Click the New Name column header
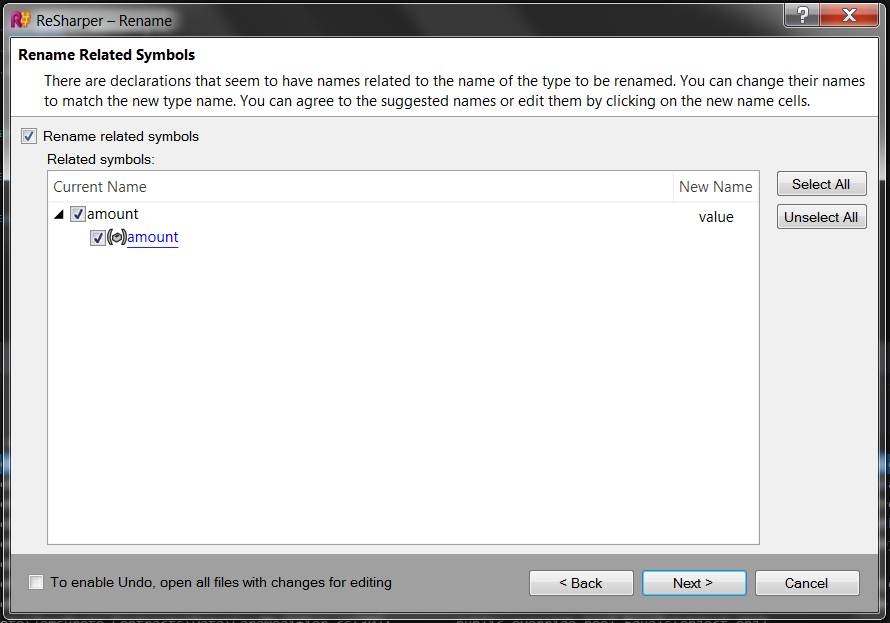 [x=716, y=187]
